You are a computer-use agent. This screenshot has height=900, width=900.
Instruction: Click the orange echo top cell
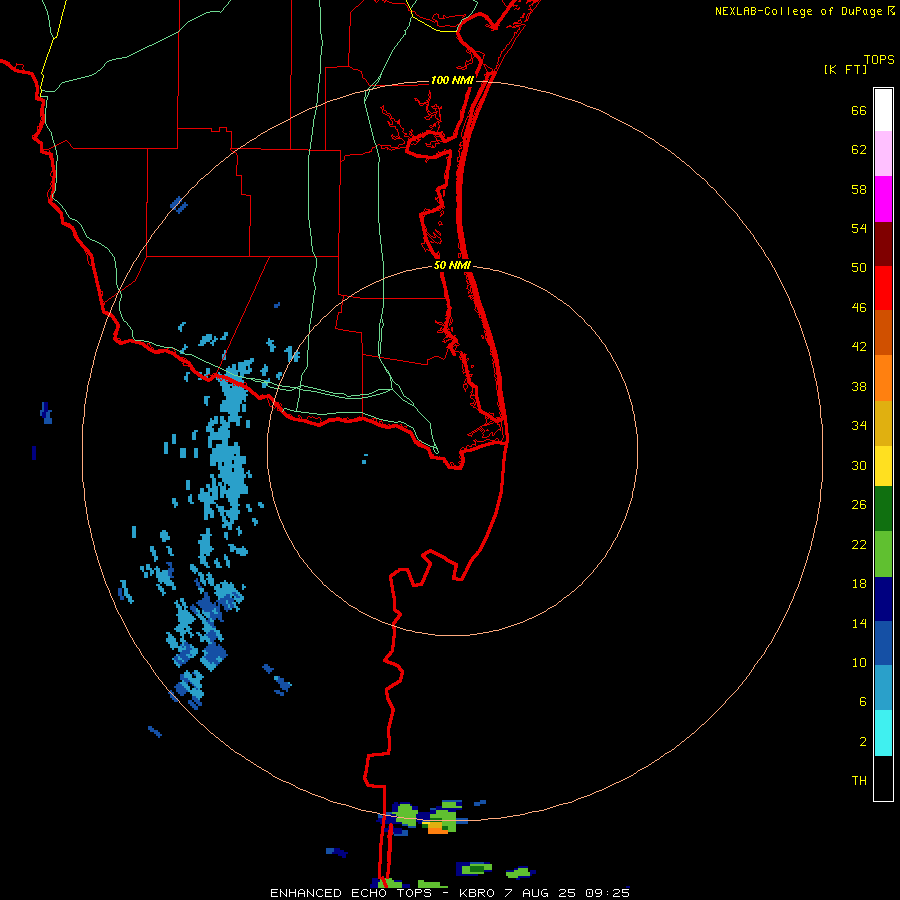[x=438, y=828]
